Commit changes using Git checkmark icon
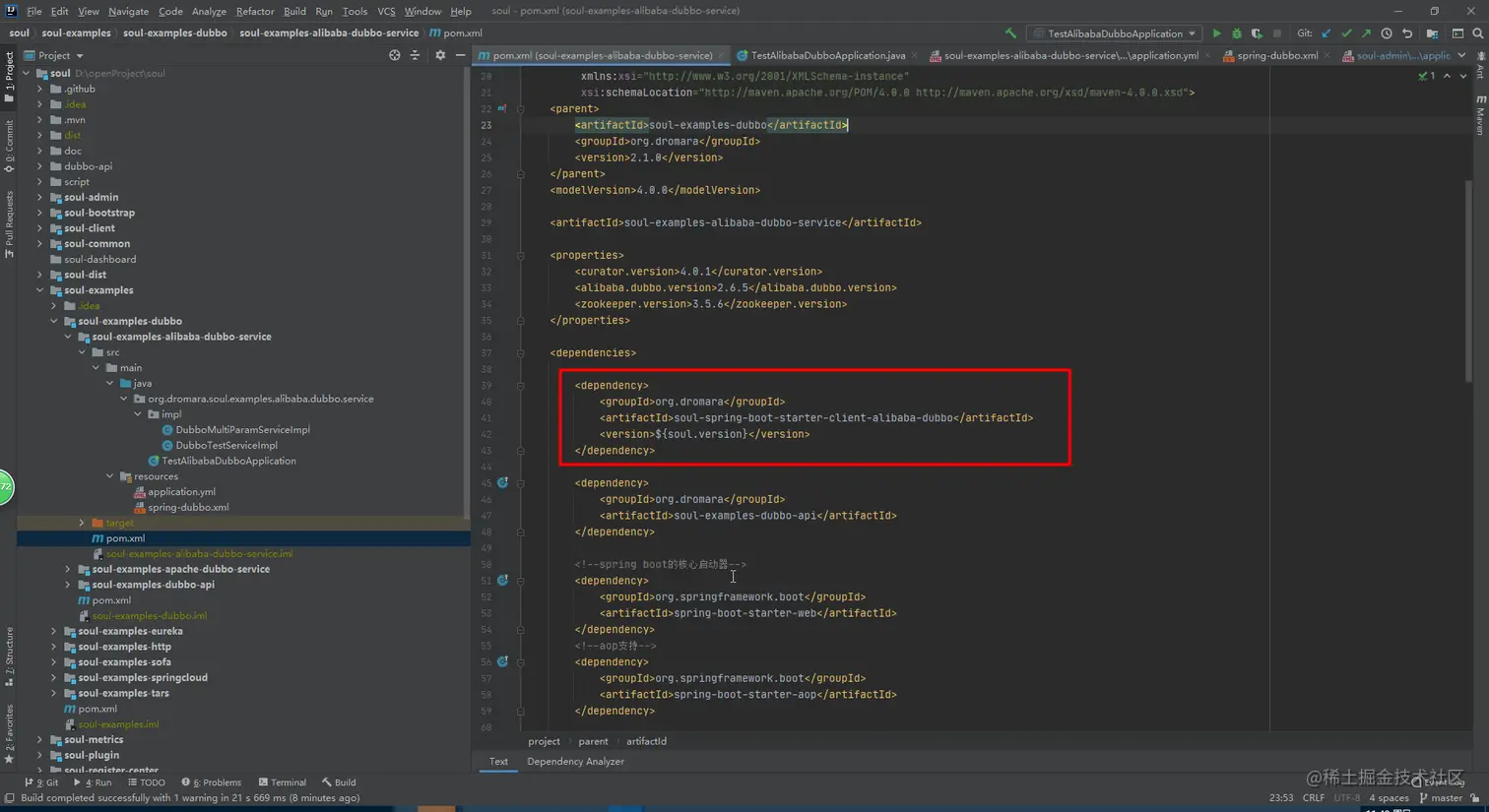1489x812 pixels. (1346, 33)
